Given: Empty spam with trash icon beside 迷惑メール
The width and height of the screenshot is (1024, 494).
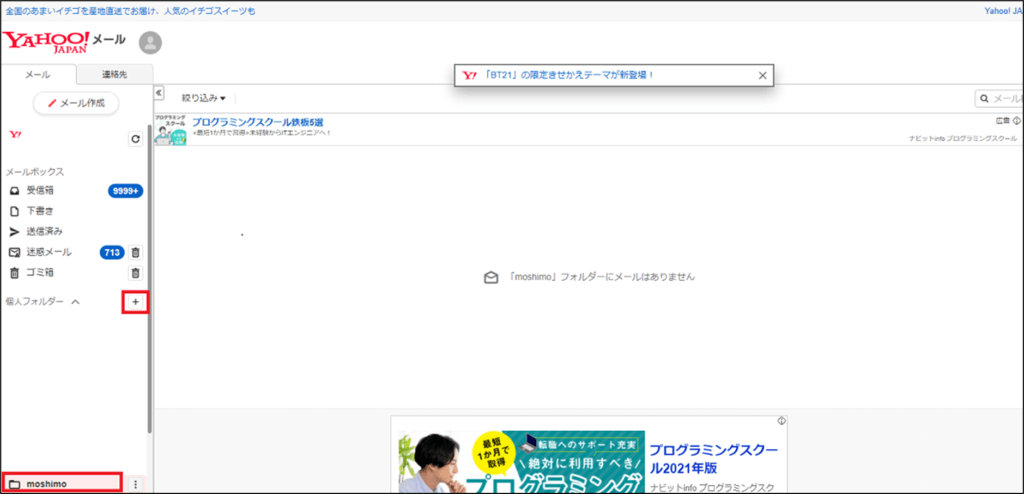Looking at the screenshot, I should [x=135, y=252].
